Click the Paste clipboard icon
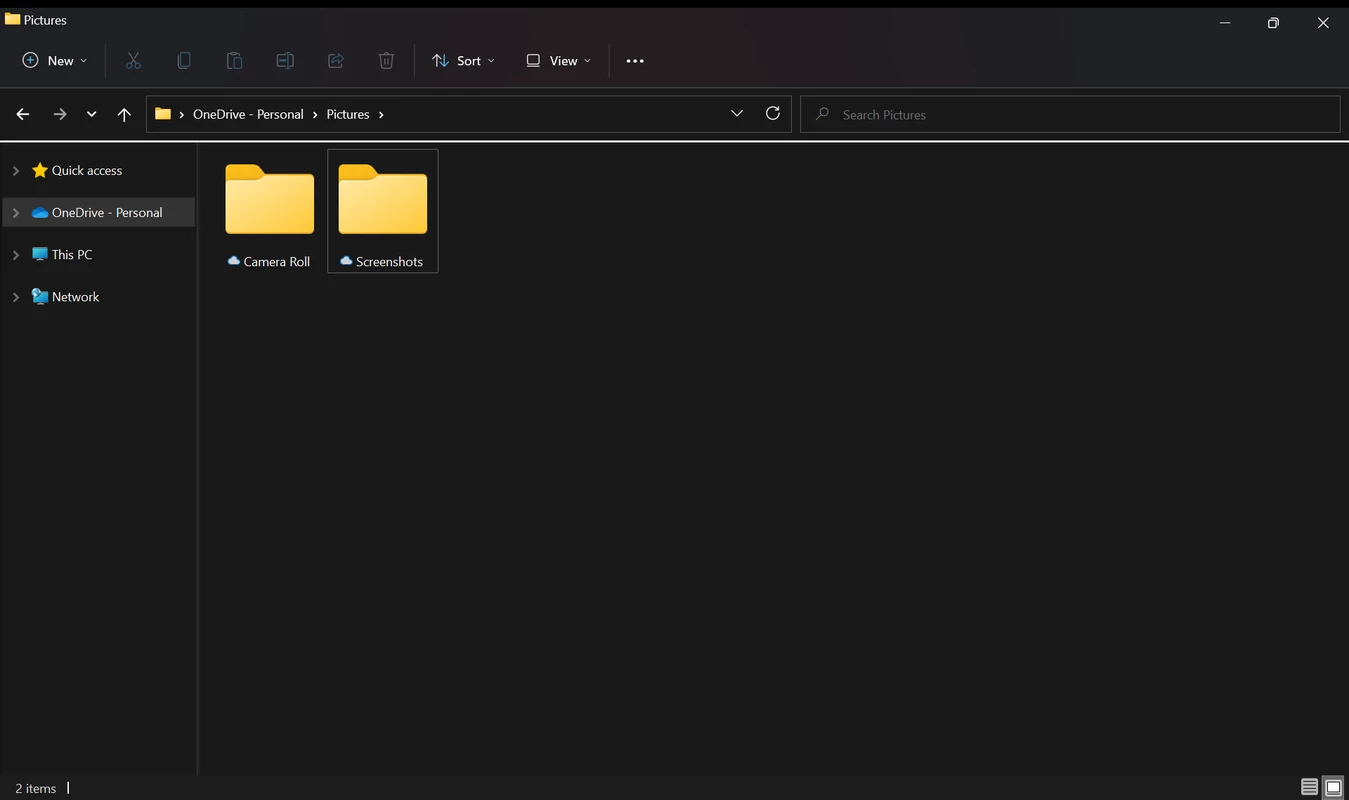The height and width of the screenshot is (800, 1349). point(234,61)
